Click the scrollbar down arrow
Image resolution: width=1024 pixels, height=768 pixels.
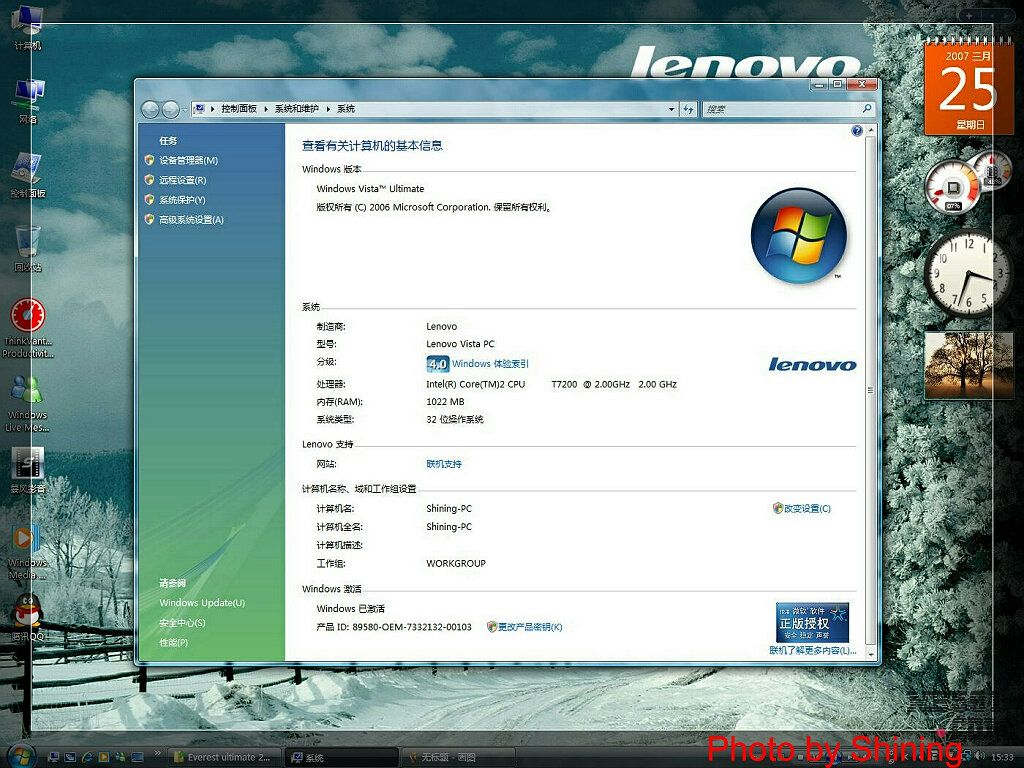[x=871, y=652]
